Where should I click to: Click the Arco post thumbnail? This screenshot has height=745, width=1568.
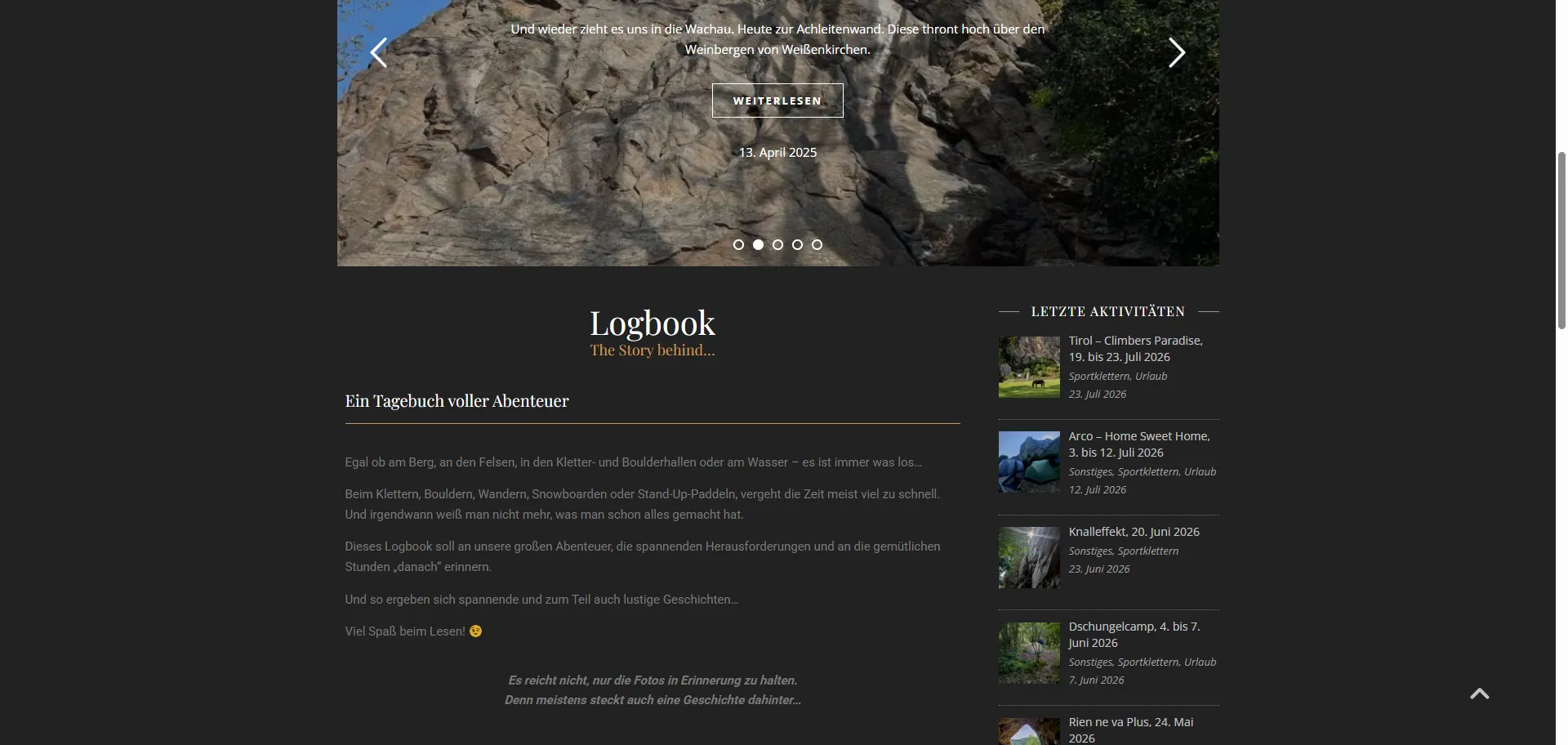click(1029, 462)
